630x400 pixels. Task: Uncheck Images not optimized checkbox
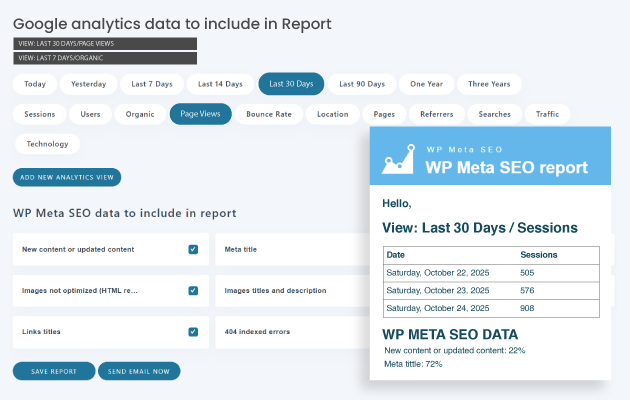(193, 290)
